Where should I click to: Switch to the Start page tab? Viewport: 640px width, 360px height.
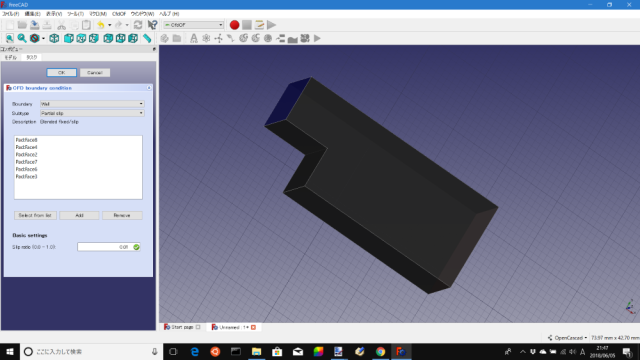pos(182,327)
